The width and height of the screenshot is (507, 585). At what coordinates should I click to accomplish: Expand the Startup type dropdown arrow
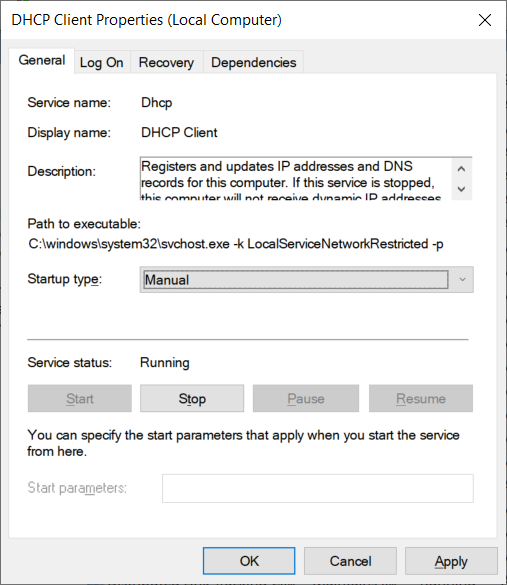[462, 279]
